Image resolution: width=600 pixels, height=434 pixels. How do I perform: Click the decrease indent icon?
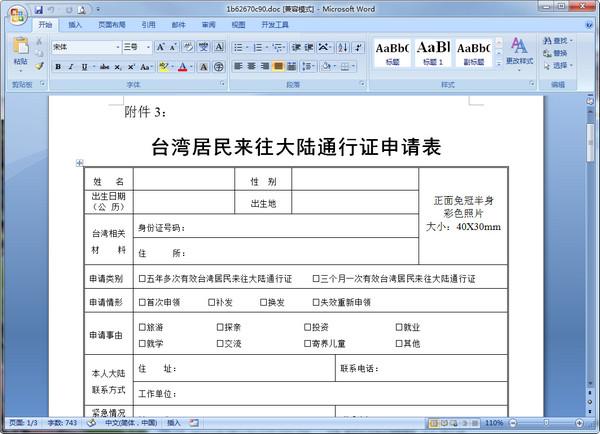[296, 47]
